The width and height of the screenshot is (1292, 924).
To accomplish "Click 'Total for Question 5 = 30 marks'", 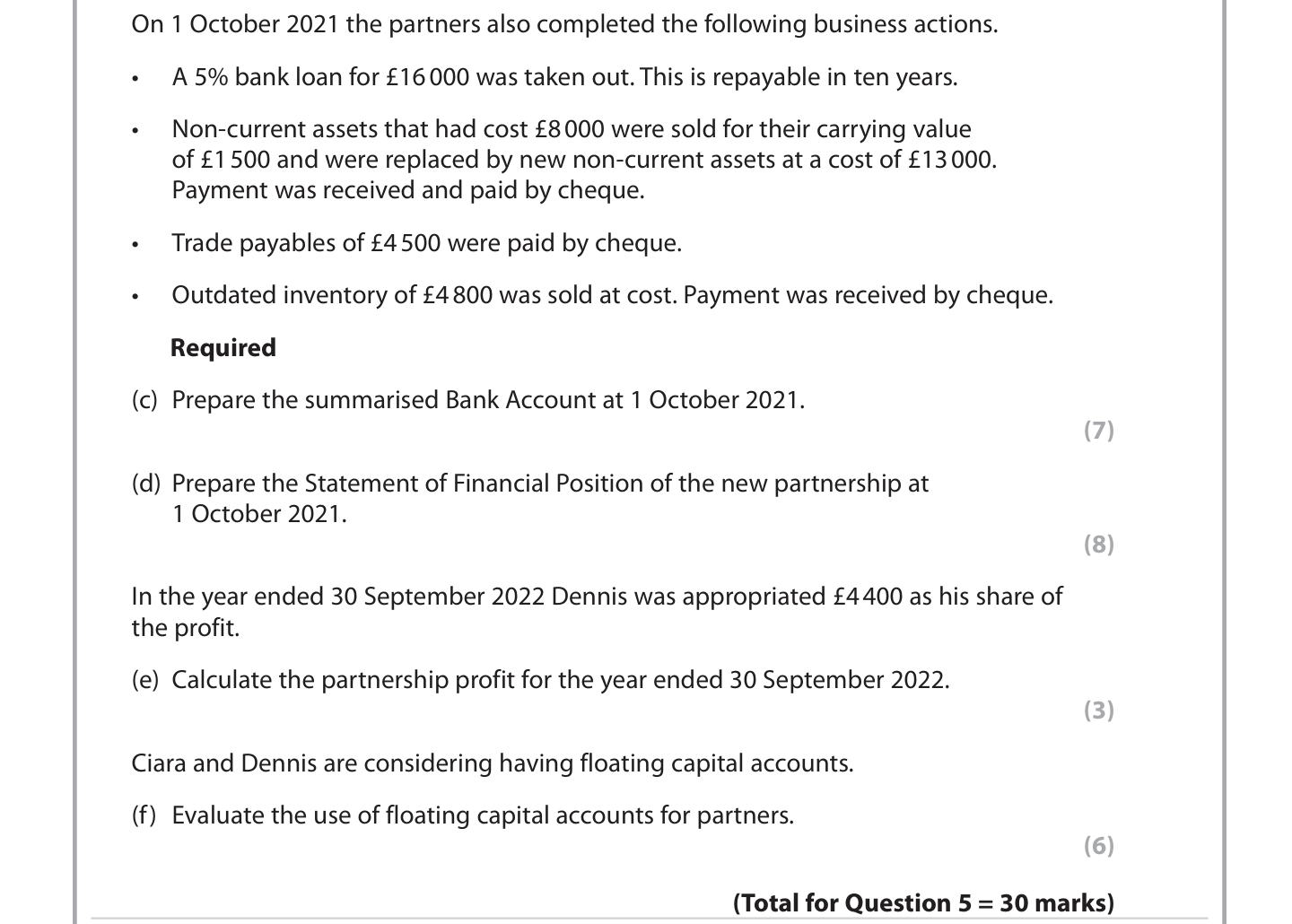I will 923,902.
